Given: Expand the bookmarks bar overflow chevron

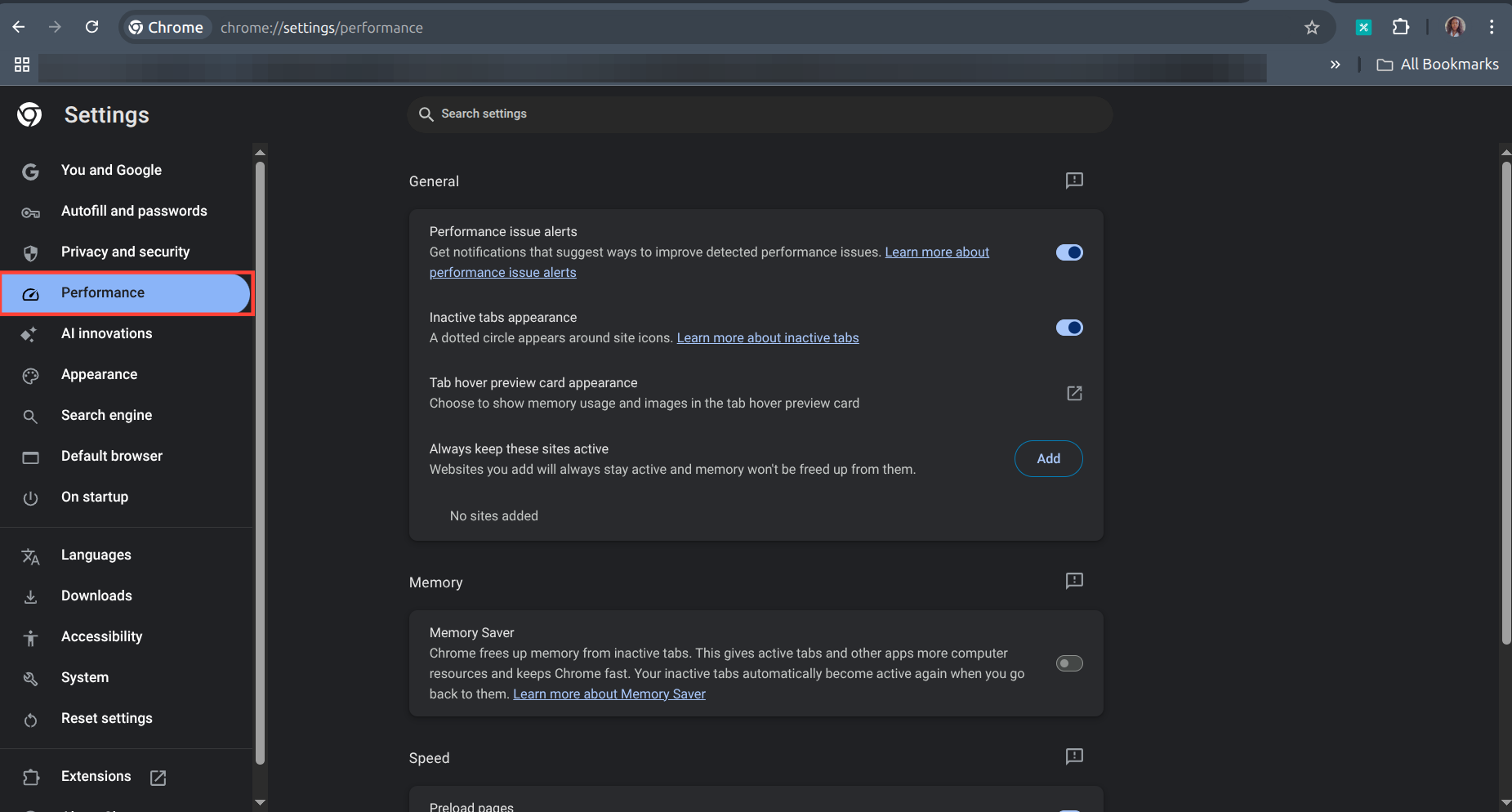Looking at the screenshot, I should click(x=1336, y=65).
